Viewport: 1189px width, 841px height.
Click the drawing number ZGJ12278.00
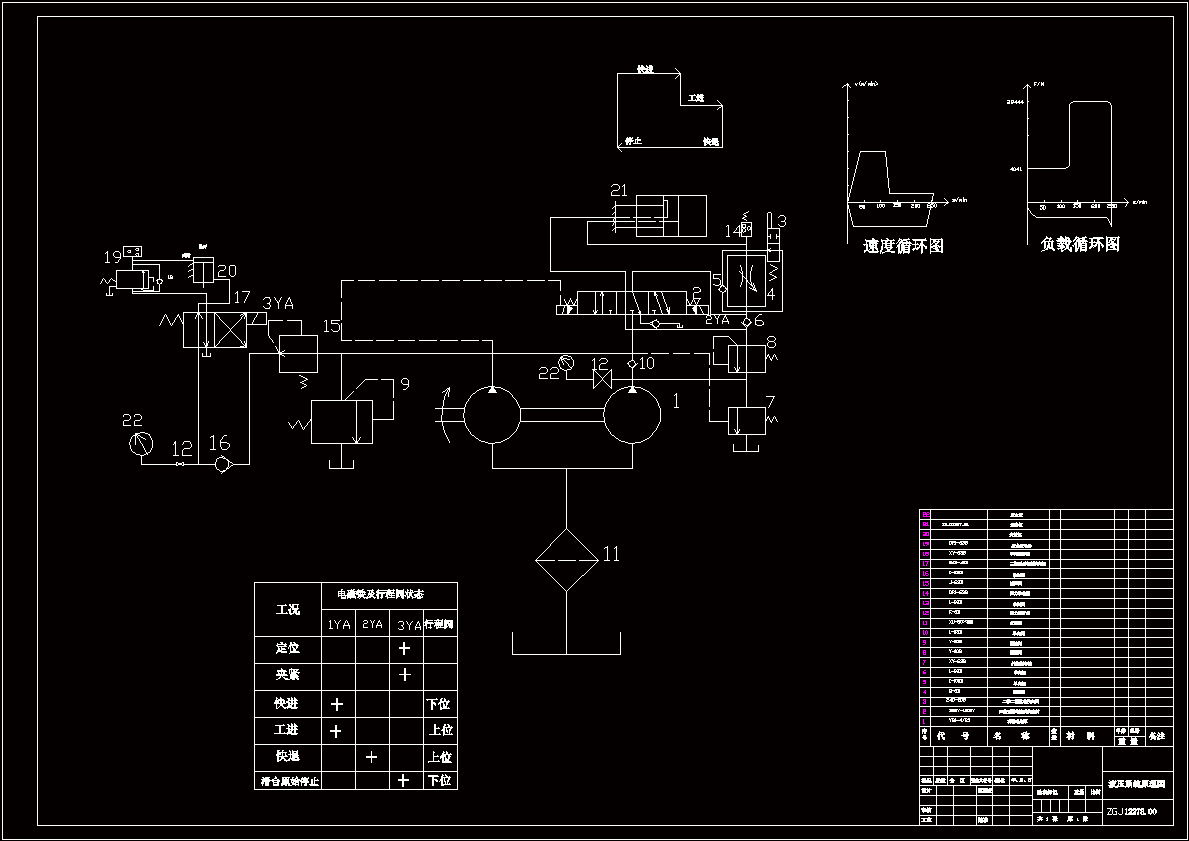tap(1132, 812)
